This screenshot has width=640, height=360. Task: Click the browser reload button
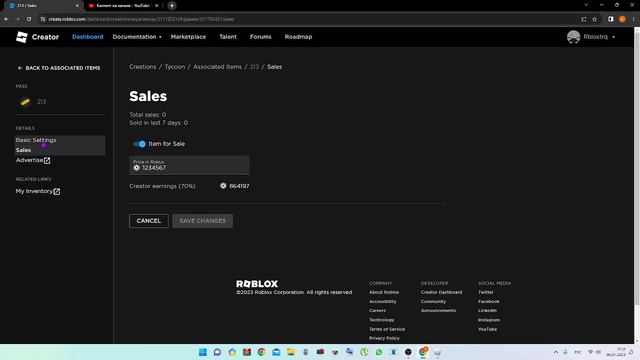(29, 19)
